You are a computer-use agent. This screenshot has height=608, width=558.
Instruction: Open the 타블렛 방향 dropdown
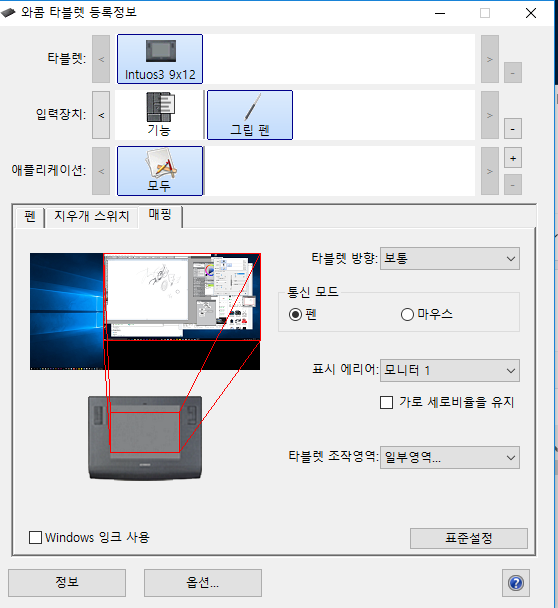[450, 259]
